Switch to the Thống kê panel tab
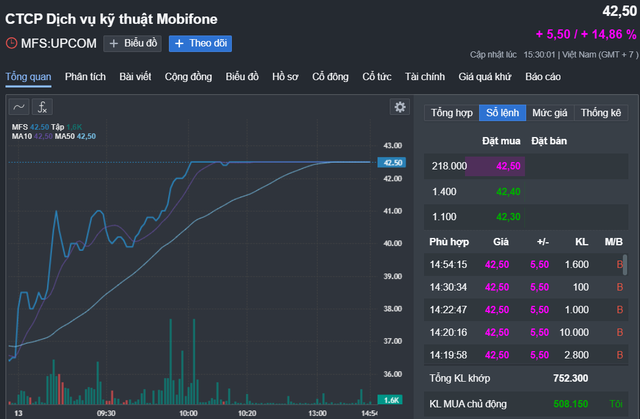Image resolution: width=640 pixels, height=419 pixels. (601, 112)
